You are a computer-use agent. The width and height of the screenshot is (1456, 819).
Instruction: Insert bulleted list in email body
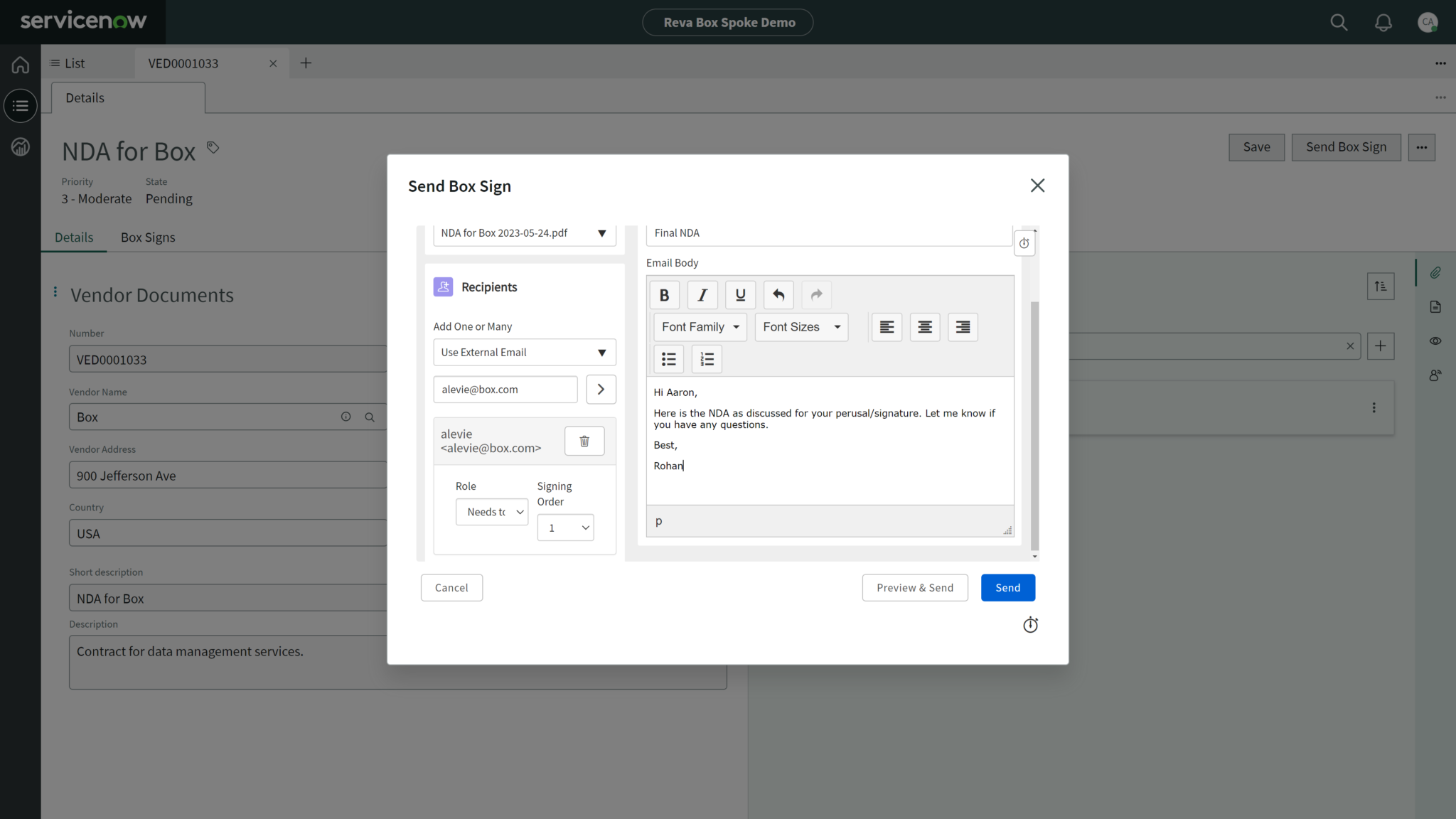(x=668, y=359)
